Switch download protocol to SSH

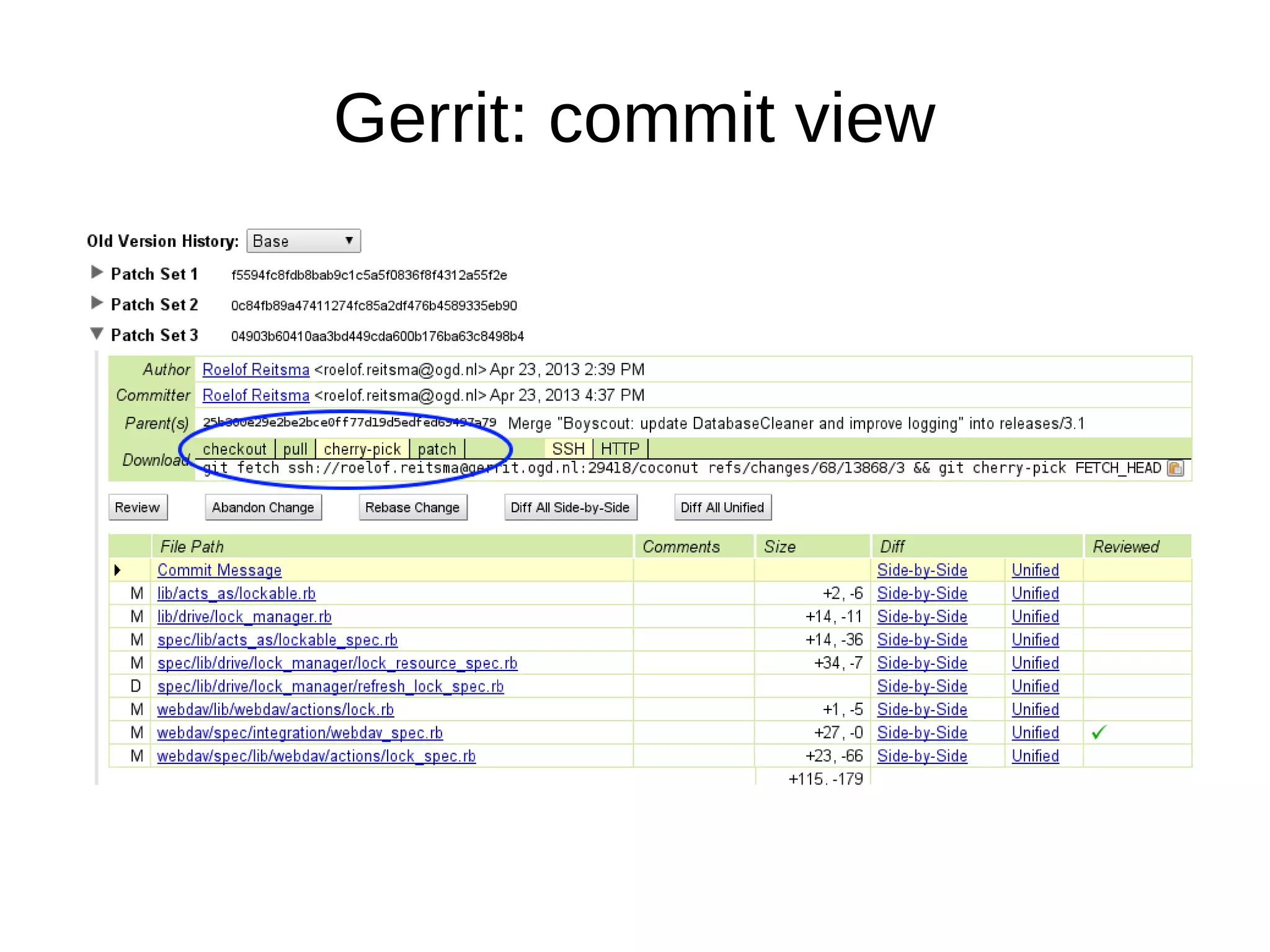pyautogui.click(x=568, y=449)
